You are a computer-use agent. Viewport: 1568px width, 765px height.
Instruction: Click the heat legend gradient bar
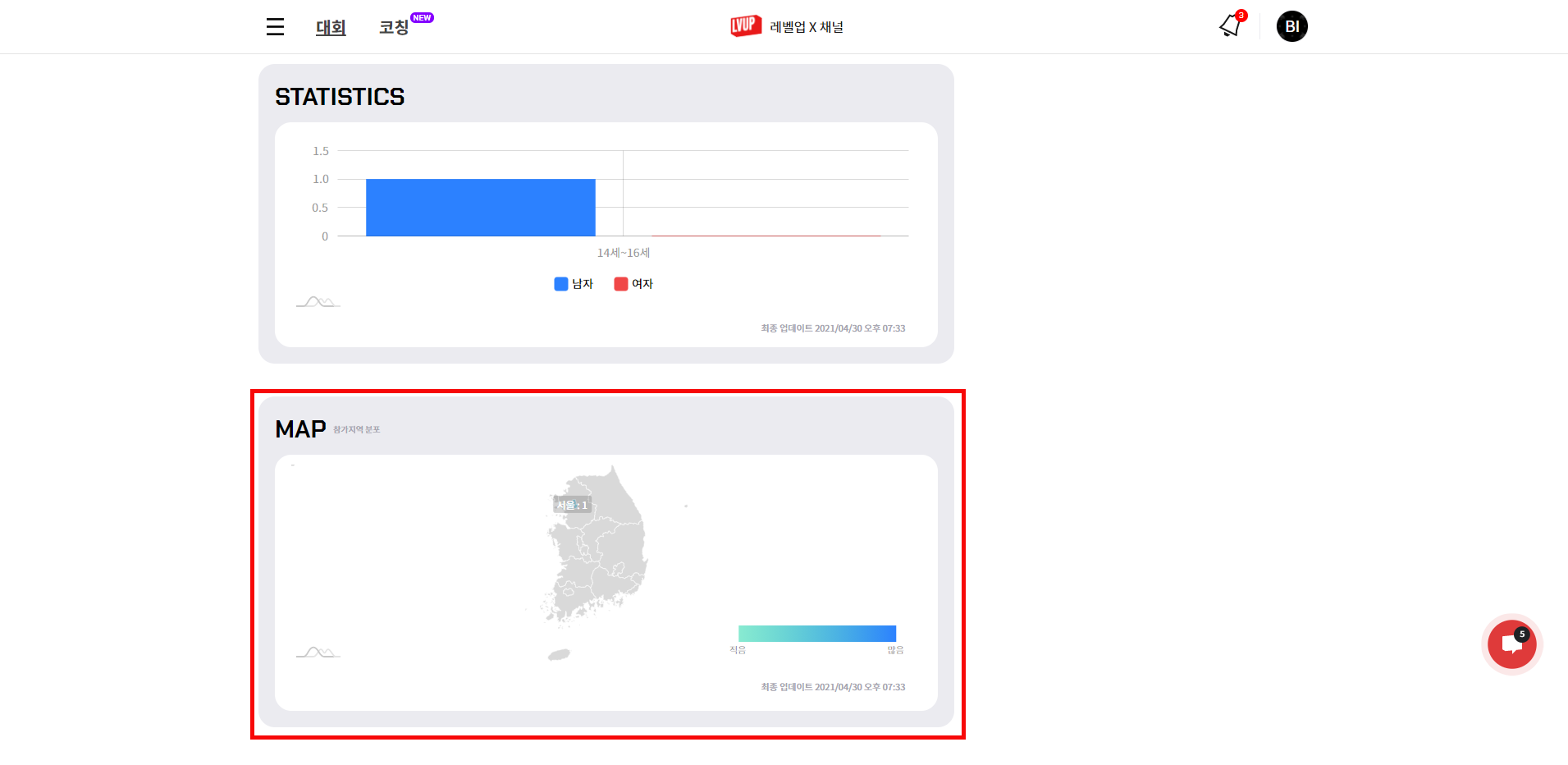[x=816, y=633]
